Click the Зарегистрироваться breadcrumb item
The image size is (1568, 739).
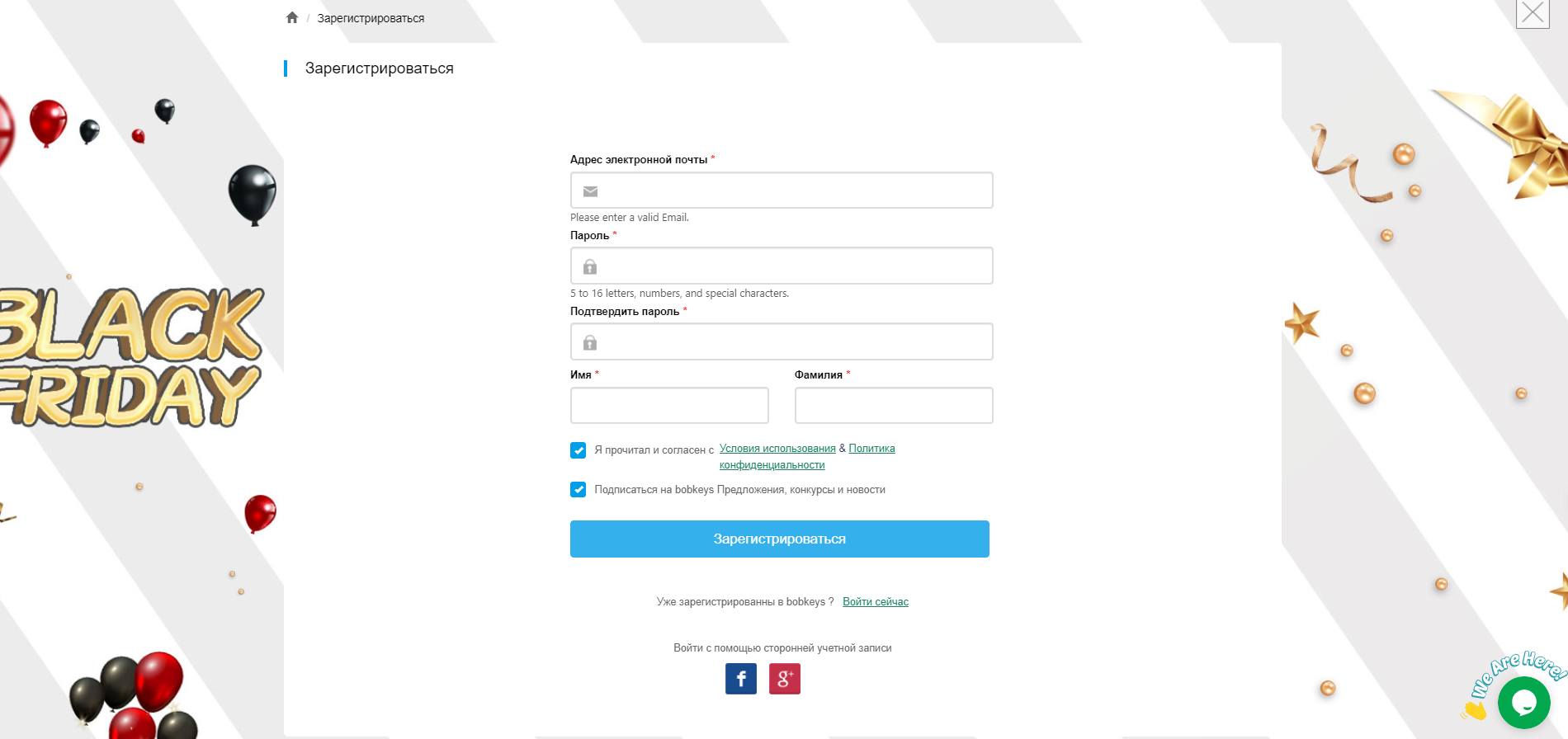[371, 18]
